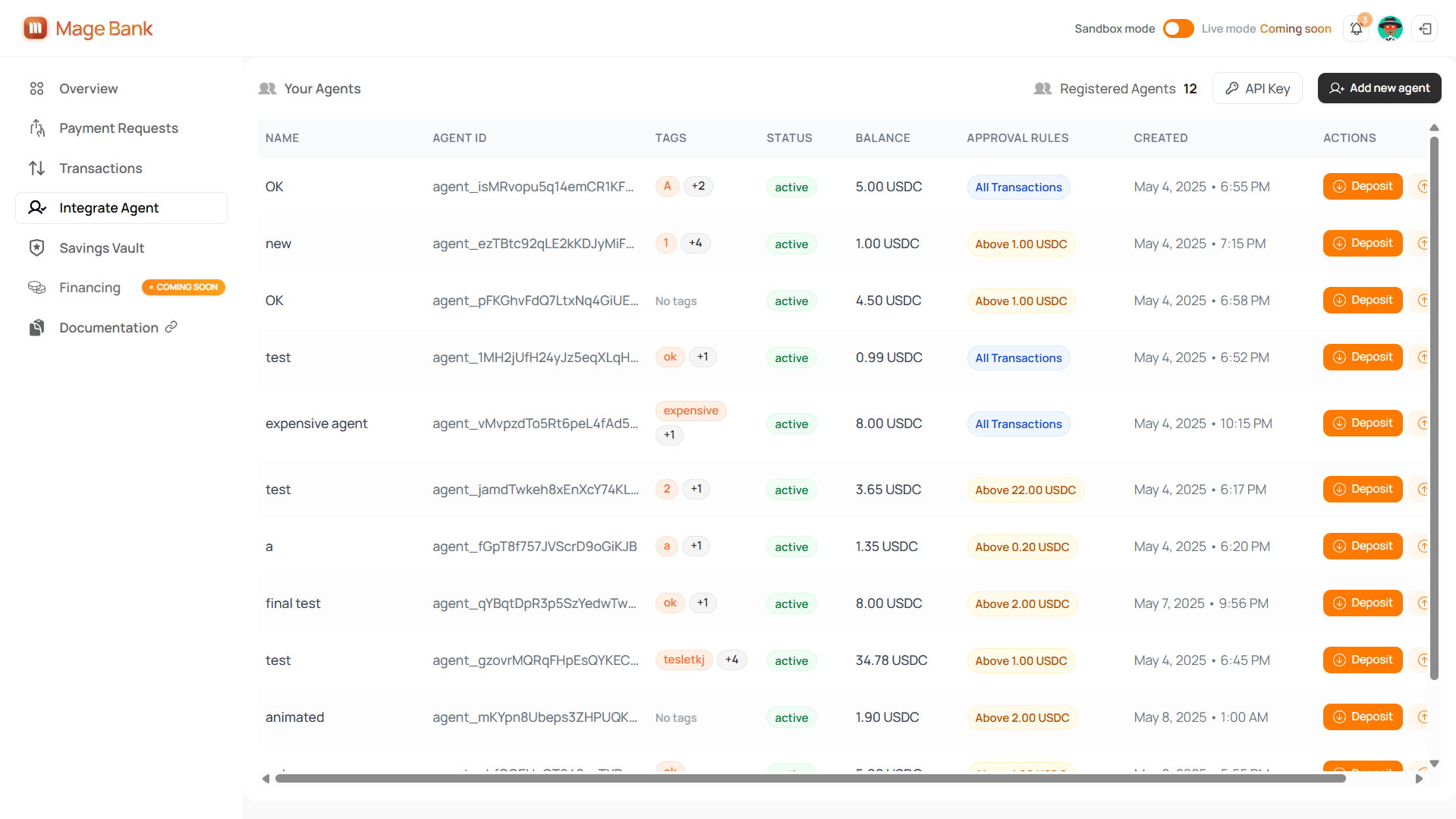
Task: Expand +1 tags on agent a
Action: coord(696,546)
